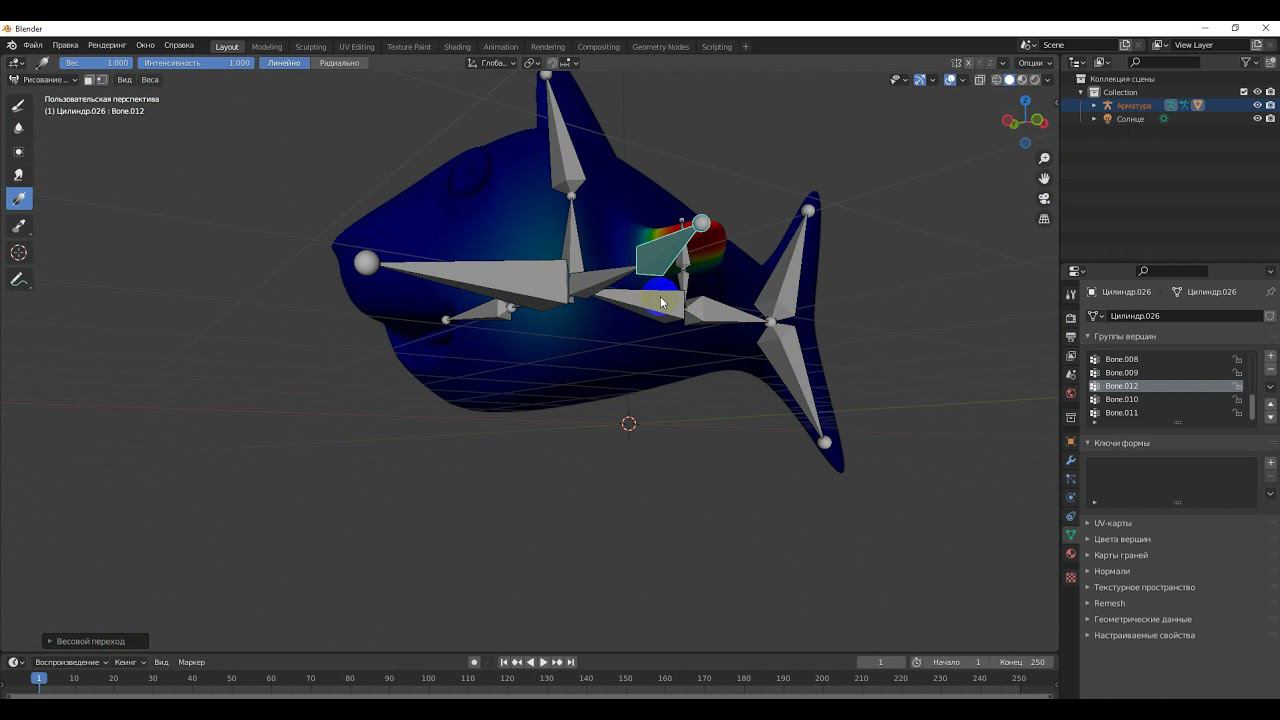Activate the Annotate tool in toolbar
The image size is (1280, 720).
pos(18,280)
